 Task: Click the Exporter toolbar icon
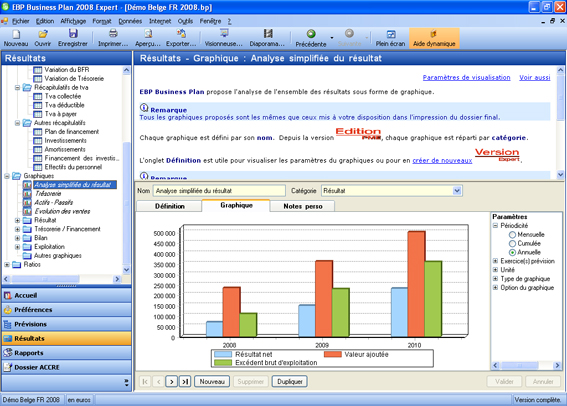[x=181, y=34]
